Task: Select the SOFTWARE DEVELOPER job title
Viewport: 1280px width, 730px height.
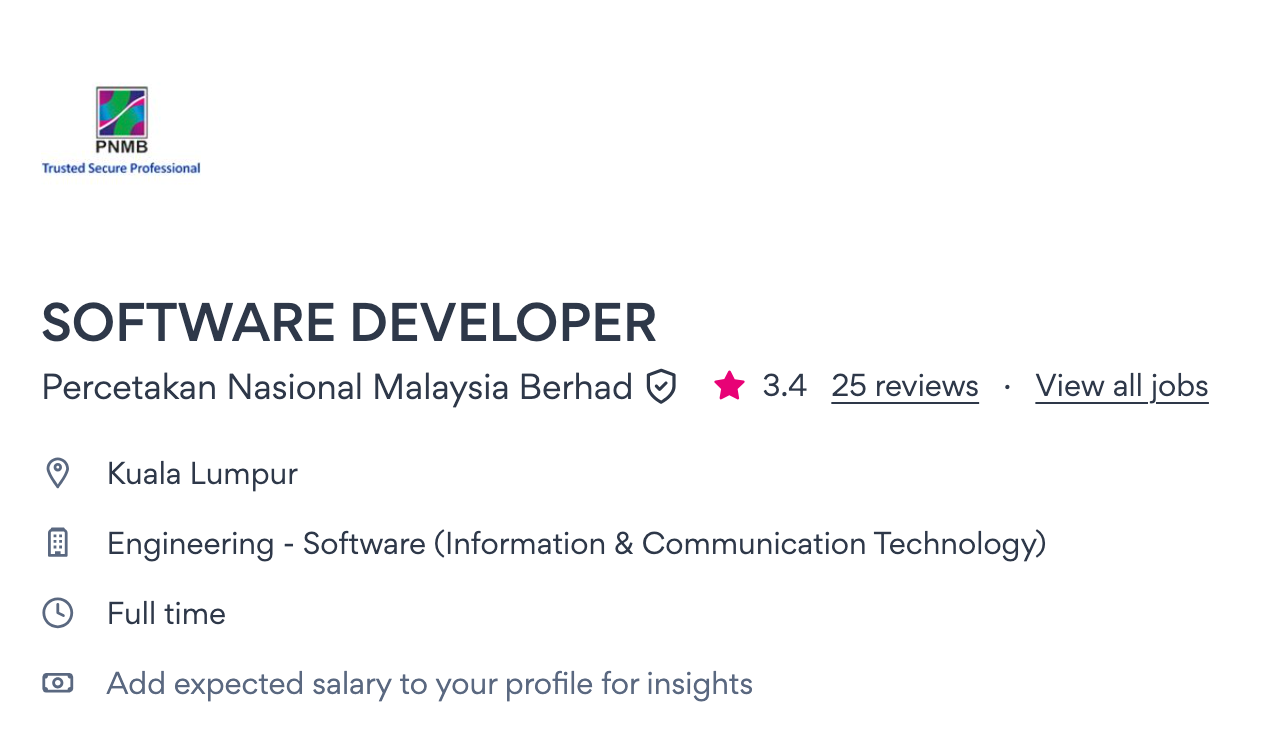Action: (349, 323)
